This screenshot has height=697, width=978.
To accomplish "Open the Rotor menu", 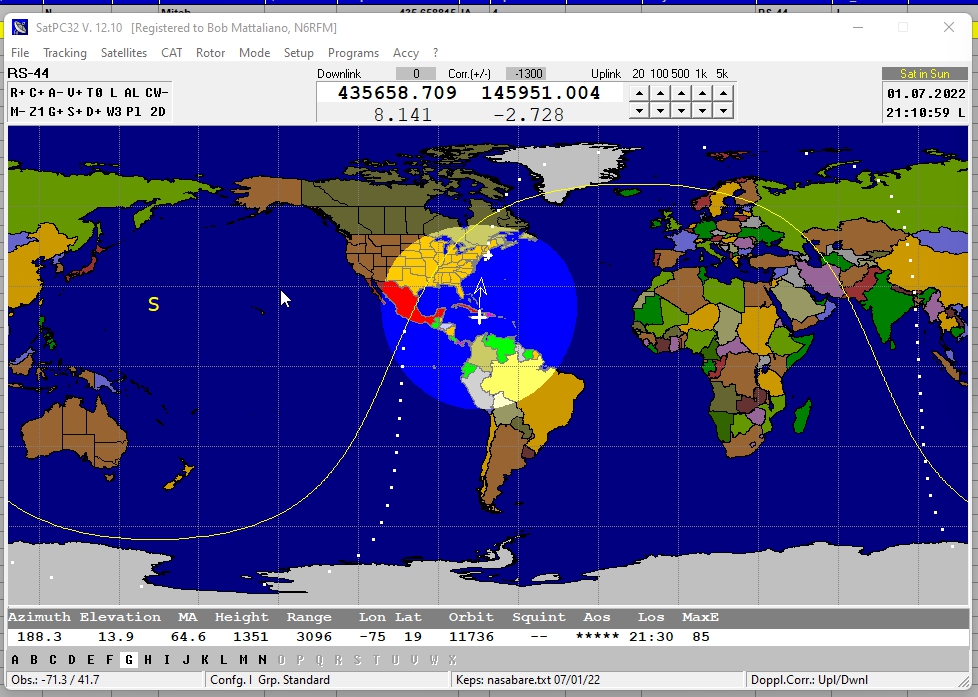I will [x=210, y=53].
